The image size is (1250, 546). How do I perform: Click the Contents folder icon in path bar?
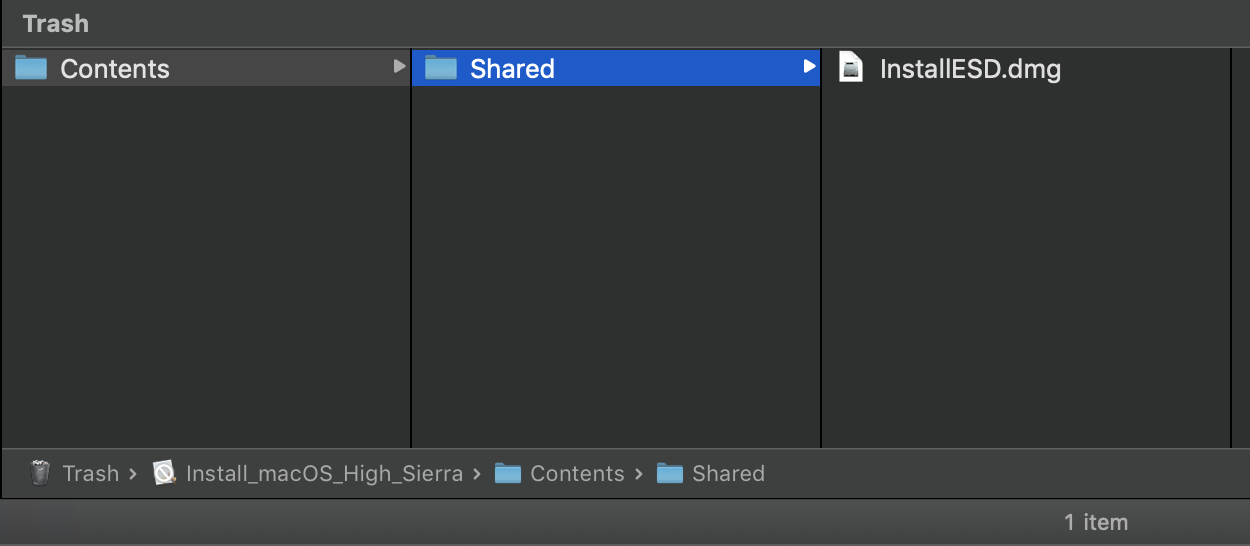coord(508,473)
